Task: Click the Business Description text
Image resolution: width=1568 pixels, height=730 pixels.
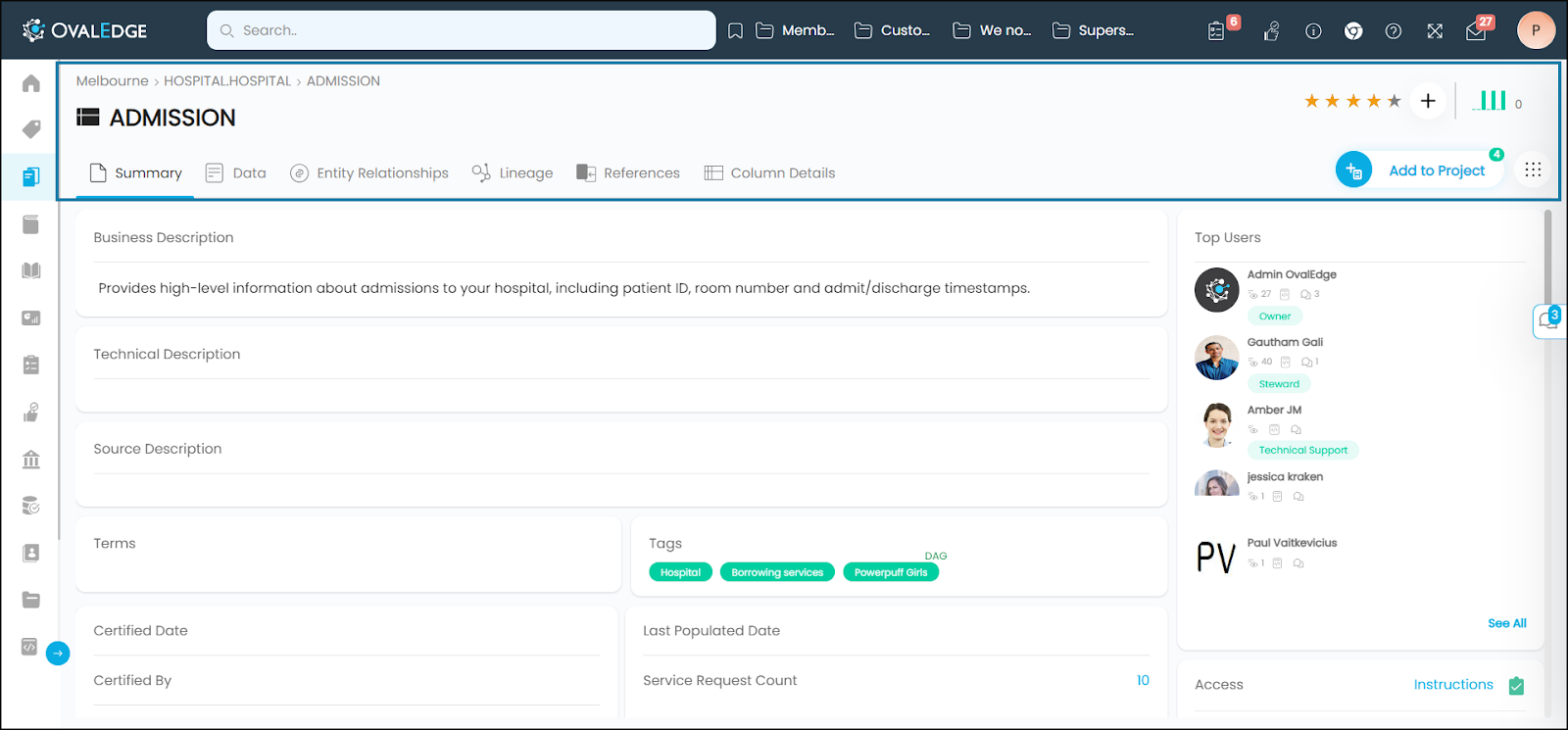Action: coord(564,288)
